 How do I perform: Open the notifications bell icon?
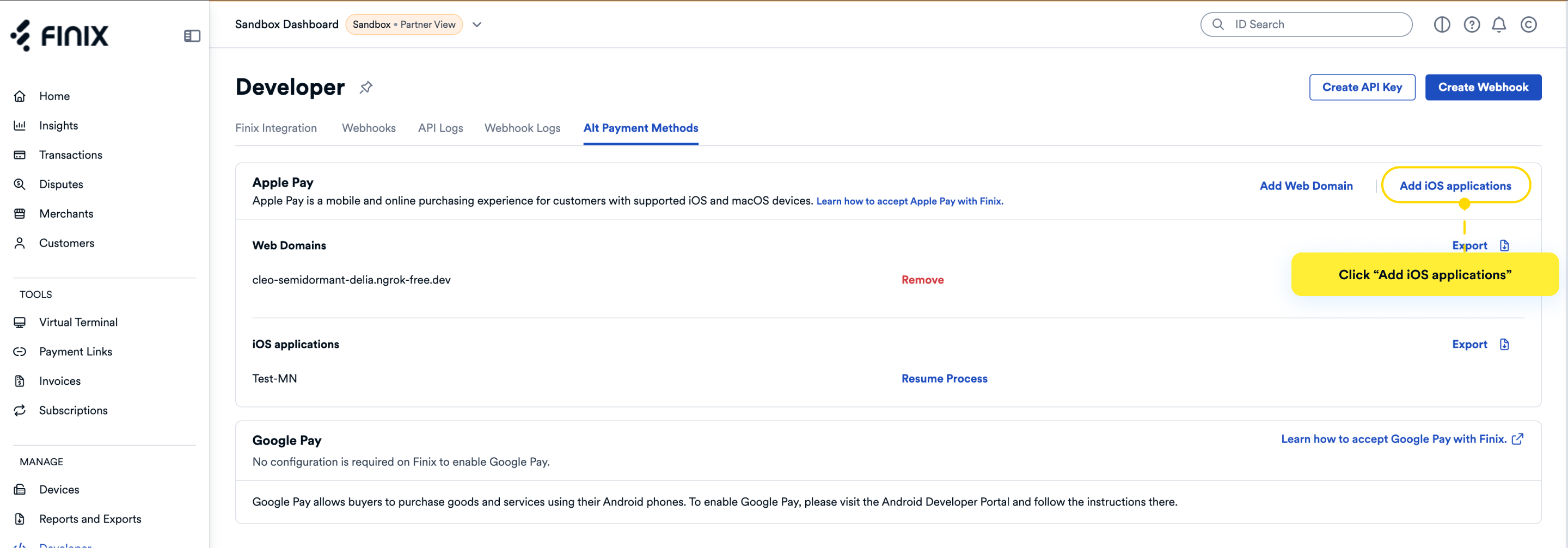(1499, 24)
